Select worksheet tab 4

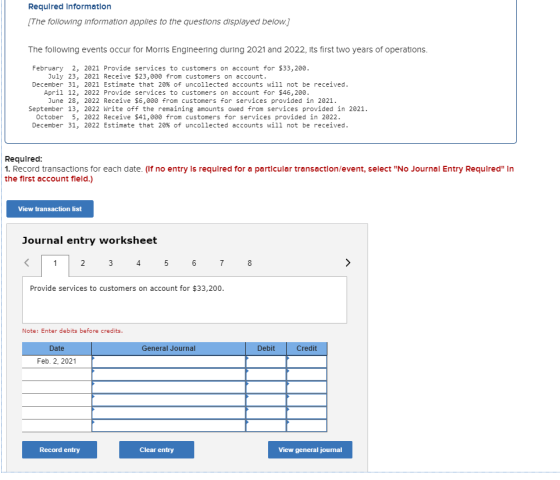pyautogui.click(x=139, y=263)
